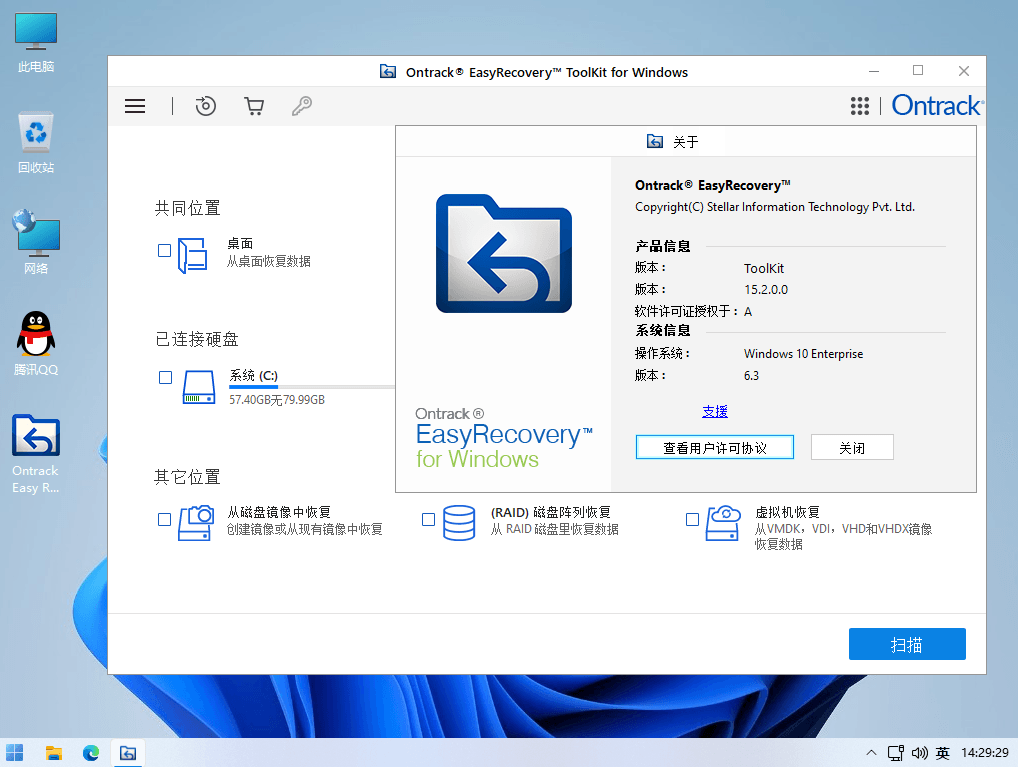Check the System (C:) drive checkbox

[x=166, y=377]
